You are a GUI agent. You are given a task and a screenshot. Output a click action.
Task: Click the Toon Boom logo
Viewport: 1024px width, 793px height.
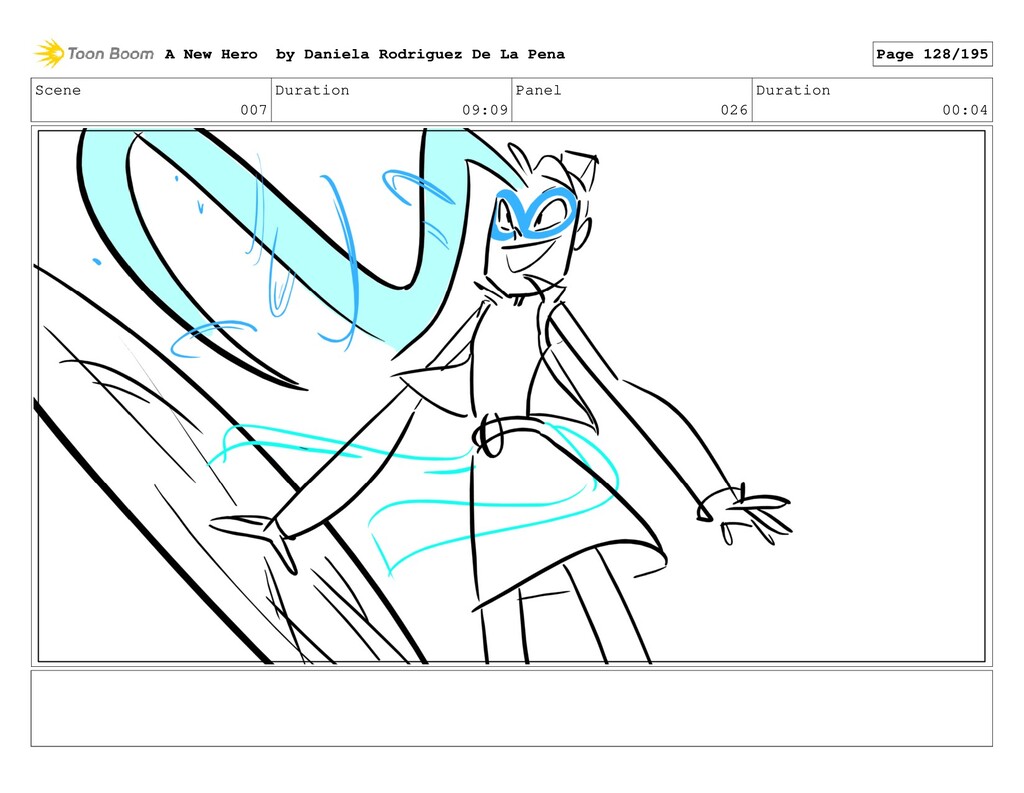tap(94, 54)
